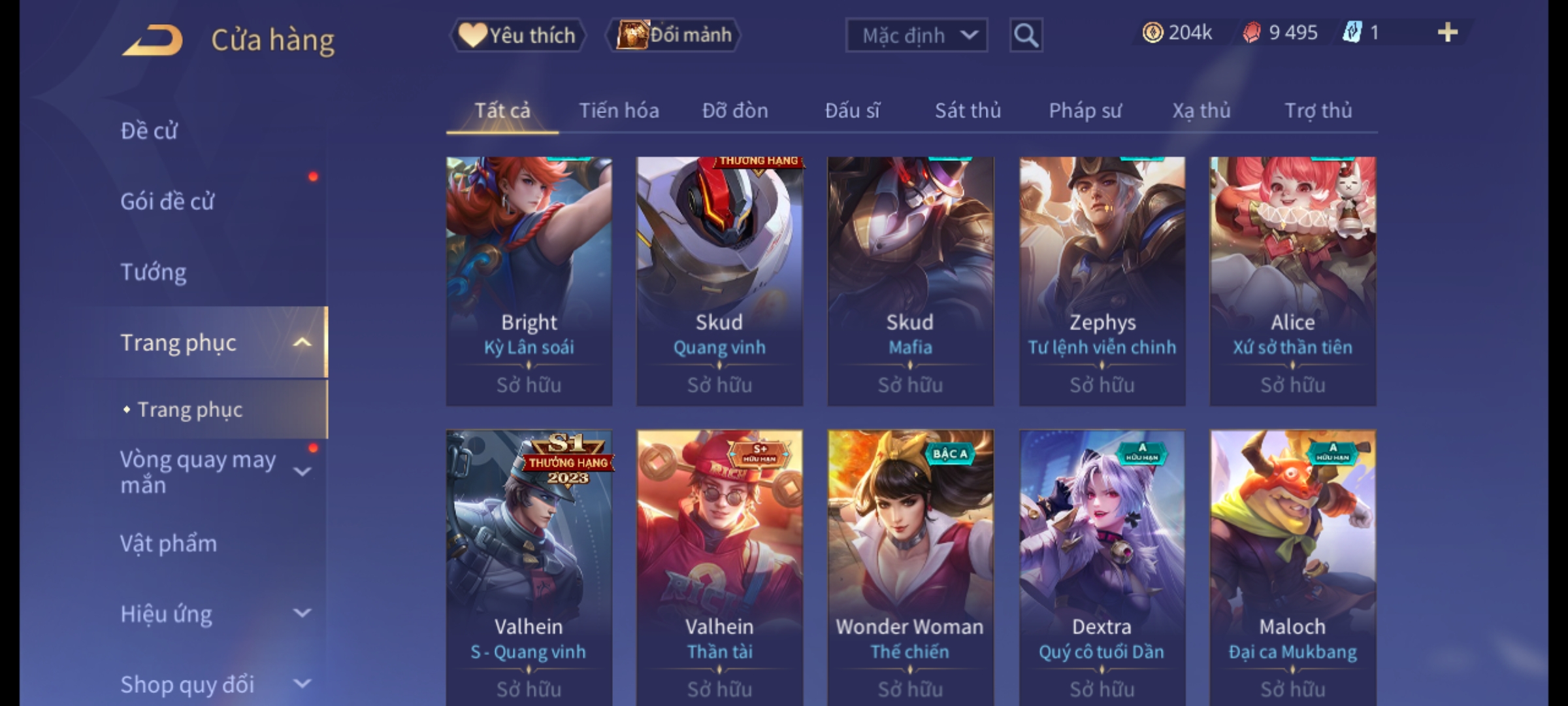The width and height of the screenshot is (1568, 706).
Task: Expand the Shop quy đổi section
Action: point(302,684)
